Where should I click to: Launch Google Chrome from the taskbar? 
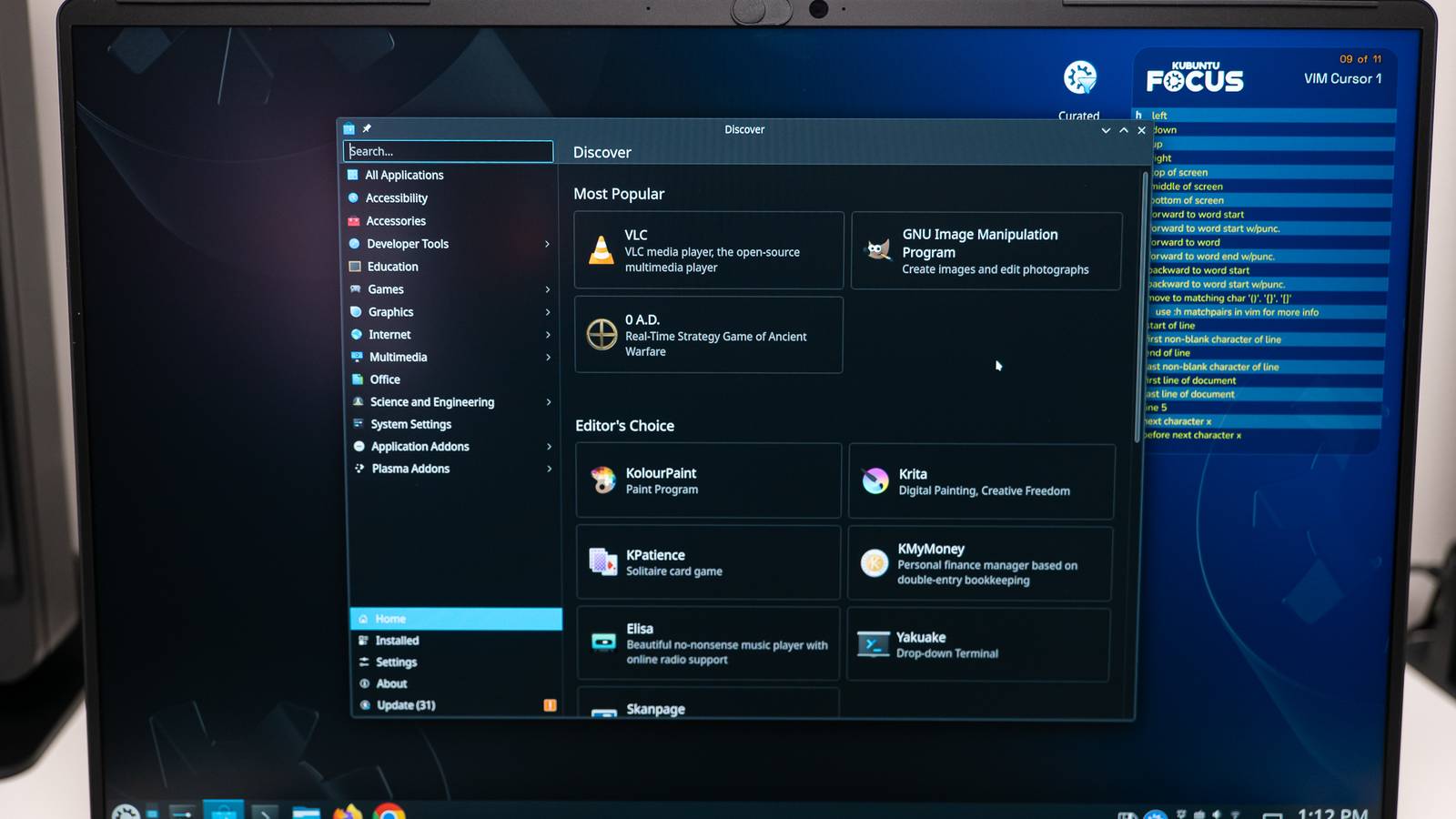389,812
